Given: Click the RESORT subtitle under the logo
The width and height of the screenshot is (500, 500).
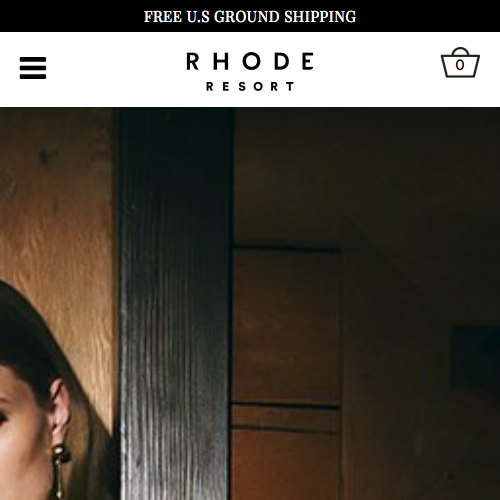Looking at the screenshot, I should (x=250, y=87).
